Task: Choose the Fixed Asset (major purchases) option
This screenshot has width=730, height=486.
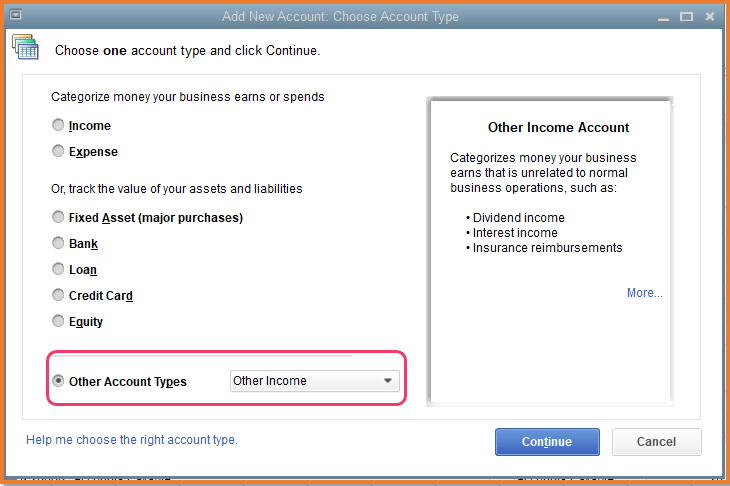Action: pyautogui.click(x=59, y=217)
